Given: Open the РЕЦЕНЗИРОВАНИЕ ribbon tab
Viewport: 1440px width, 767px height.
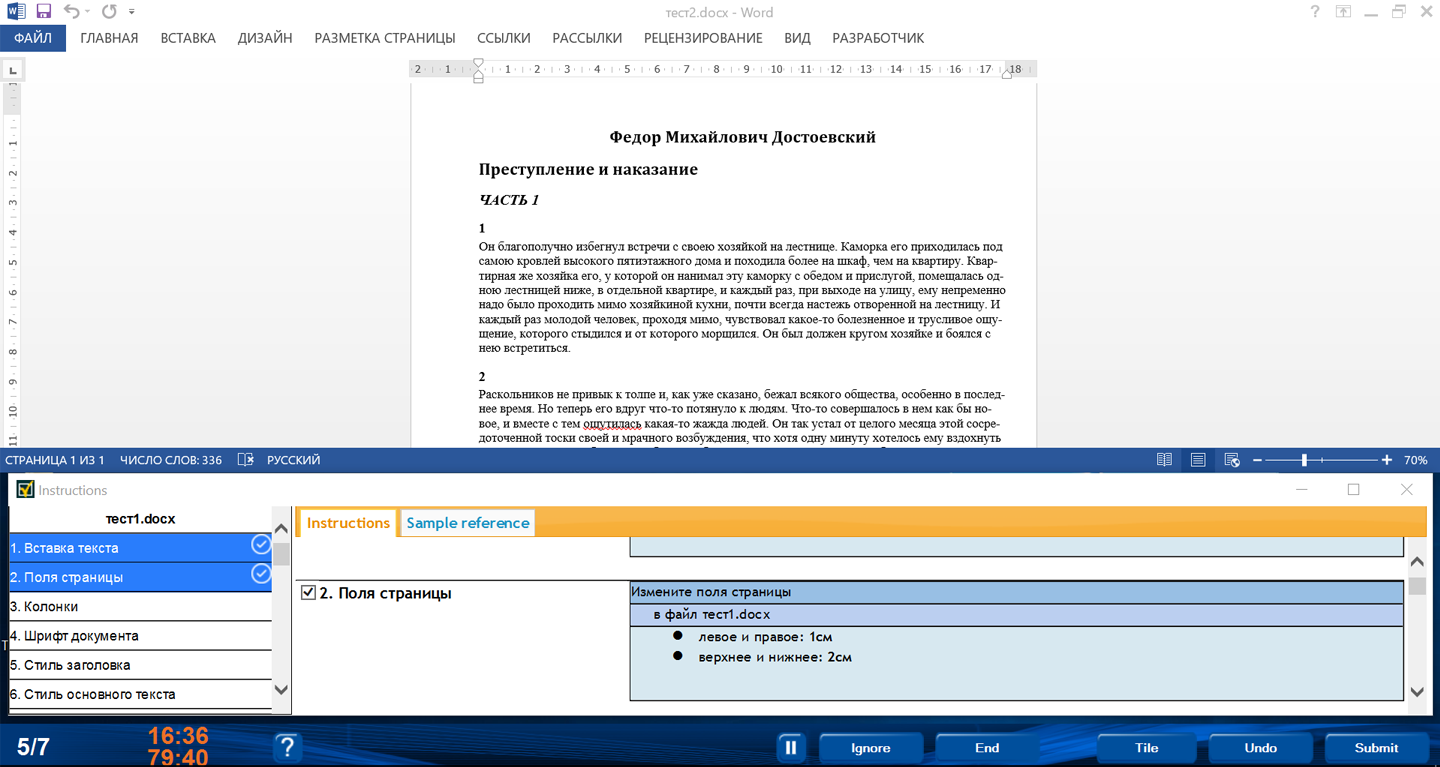Looking at the screenshot, I should pyautogui.click(x=703, y=38).
